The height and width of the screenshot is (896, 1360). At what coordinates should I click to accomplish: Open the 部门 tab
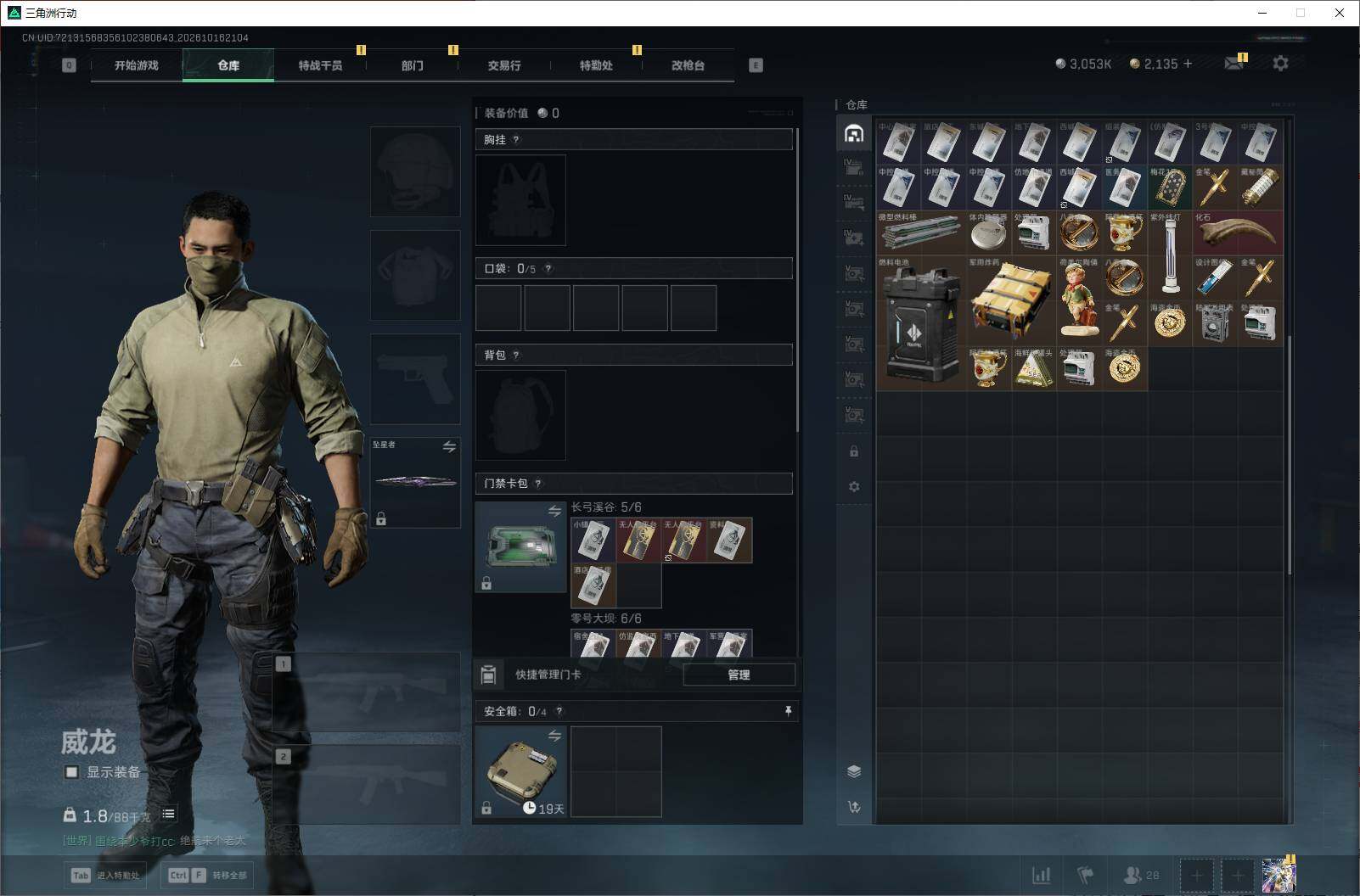point(413,65)
